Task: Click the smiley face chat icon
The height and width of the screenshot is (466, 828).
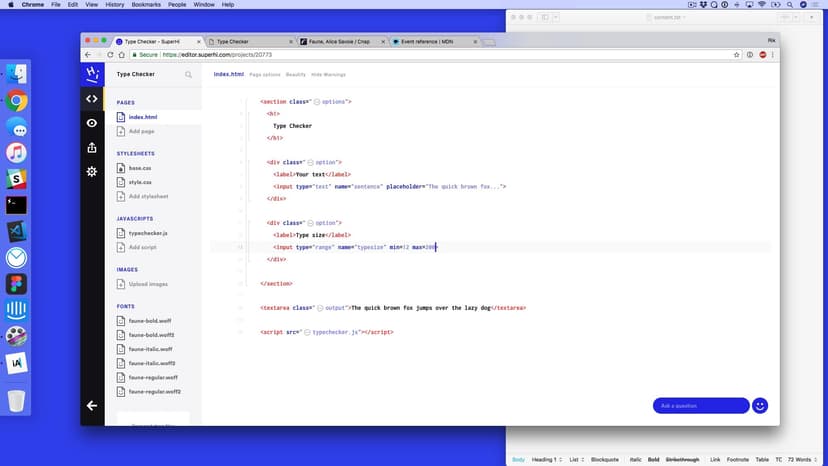Action: (x=760, y=405)
